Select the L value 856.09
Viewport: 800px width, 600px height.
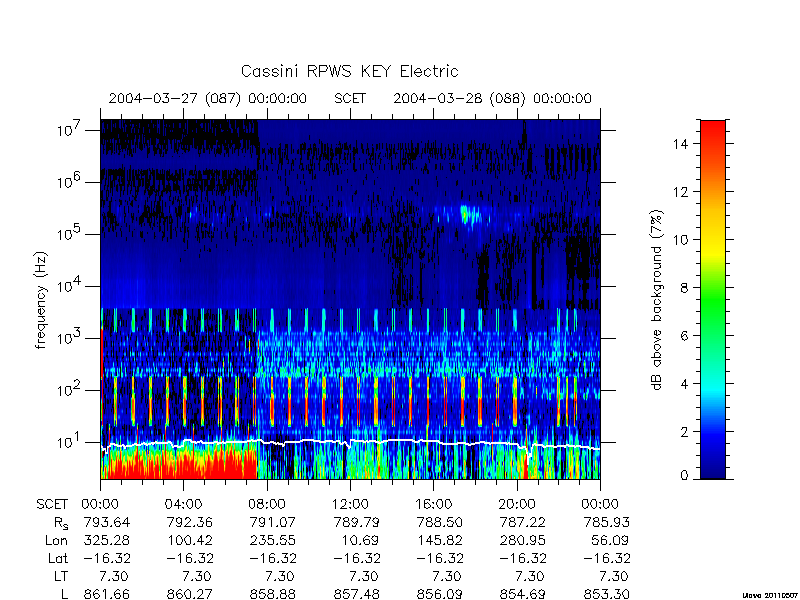[440, 594]
